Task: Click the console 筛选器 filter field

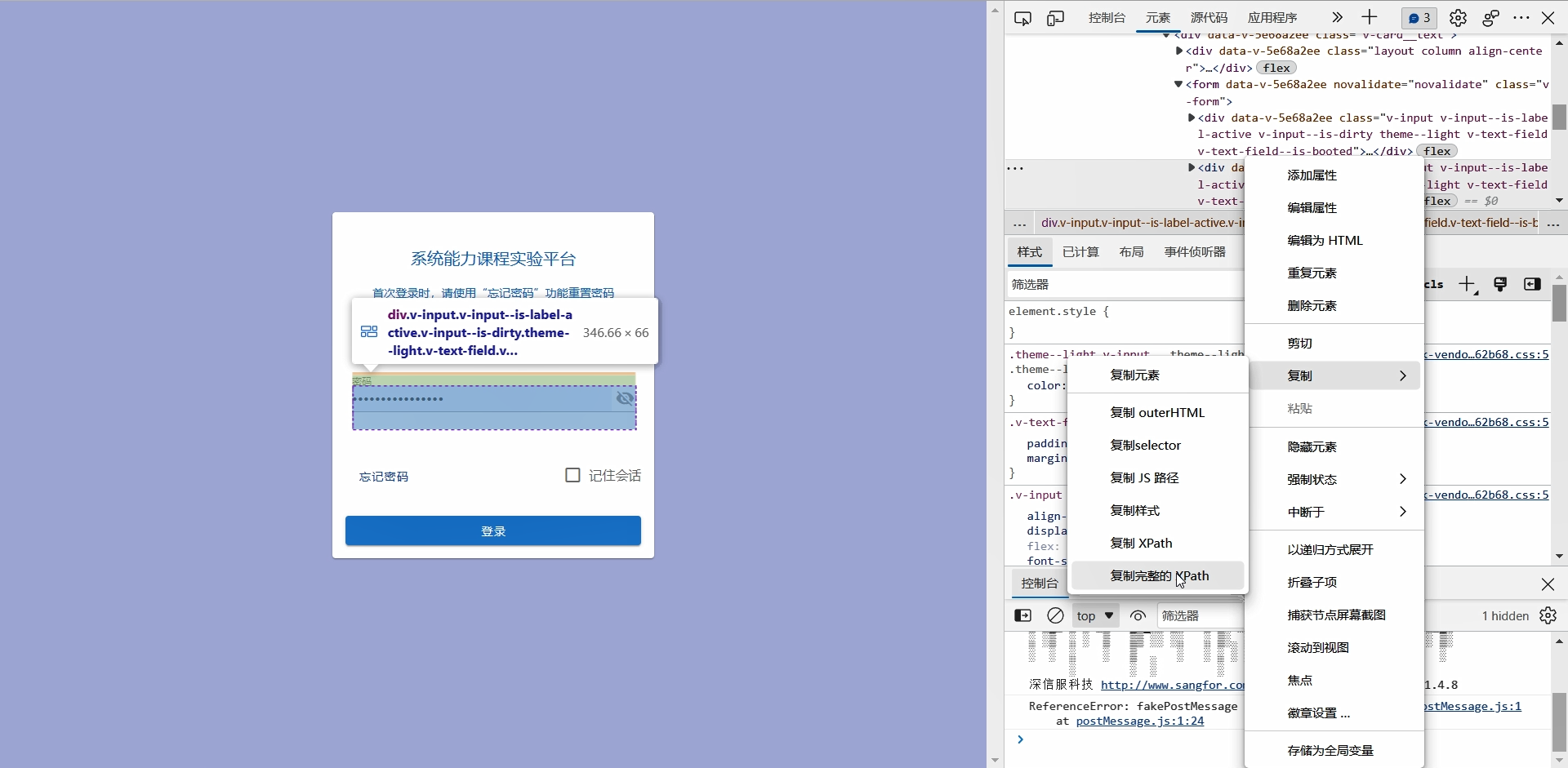Action: tap(1200, 615)
